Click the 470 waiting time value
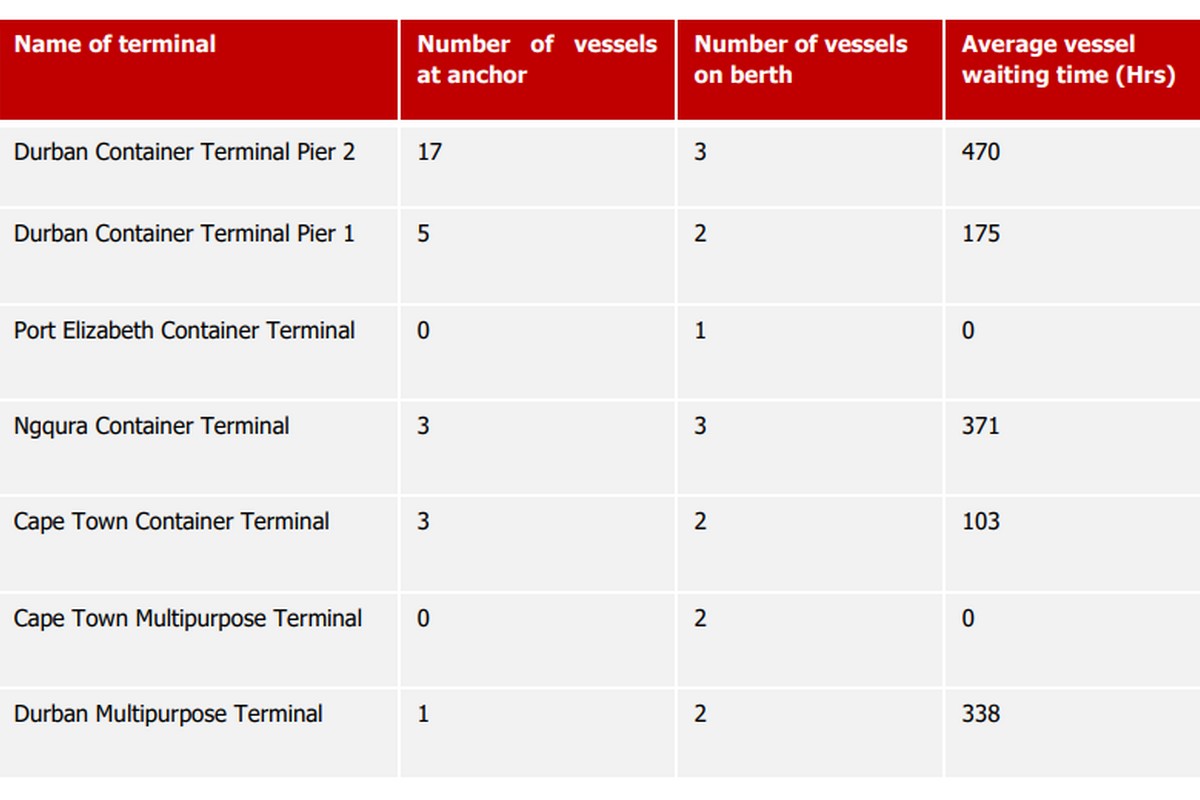The width and height of the screenshot is (1200, 800). coord(980,152)
